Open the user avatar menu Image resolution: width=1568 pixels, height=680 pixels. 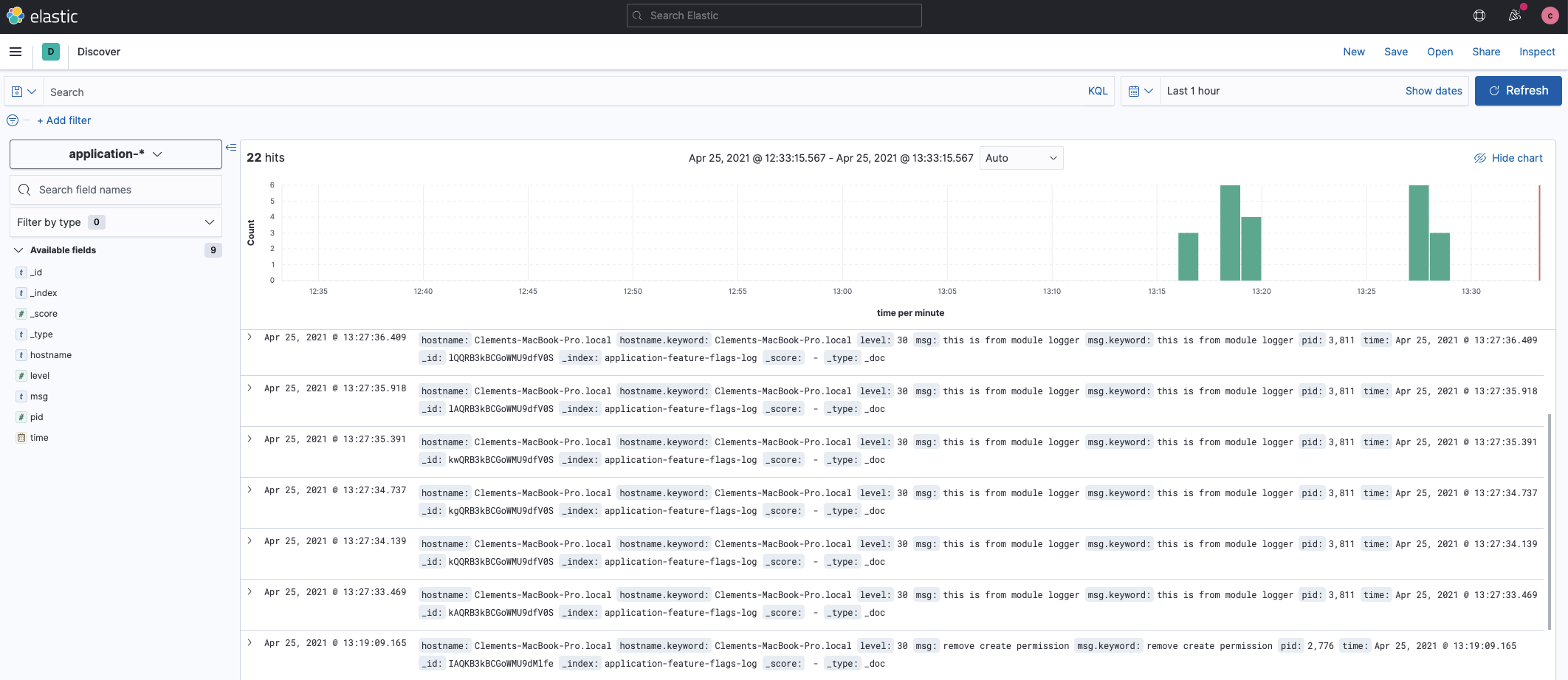[x=1550, y=16]
